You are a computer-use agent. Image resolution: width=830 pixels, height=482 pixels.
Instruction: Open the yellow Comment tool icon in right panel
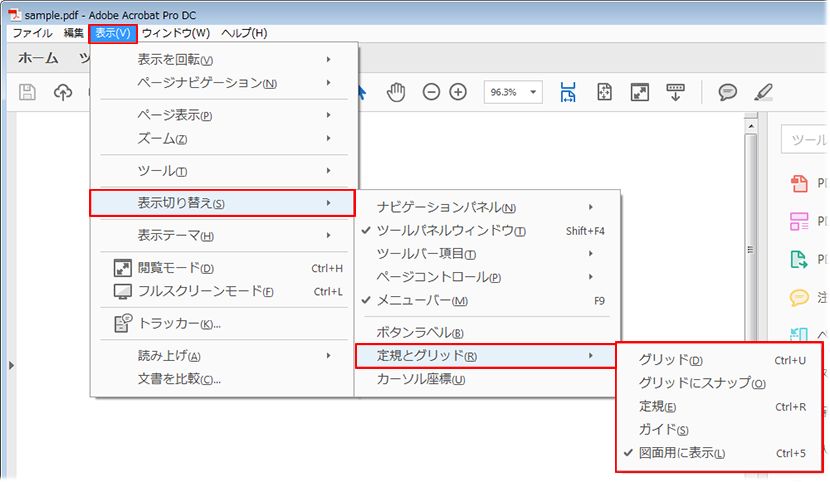click(798, 297)
